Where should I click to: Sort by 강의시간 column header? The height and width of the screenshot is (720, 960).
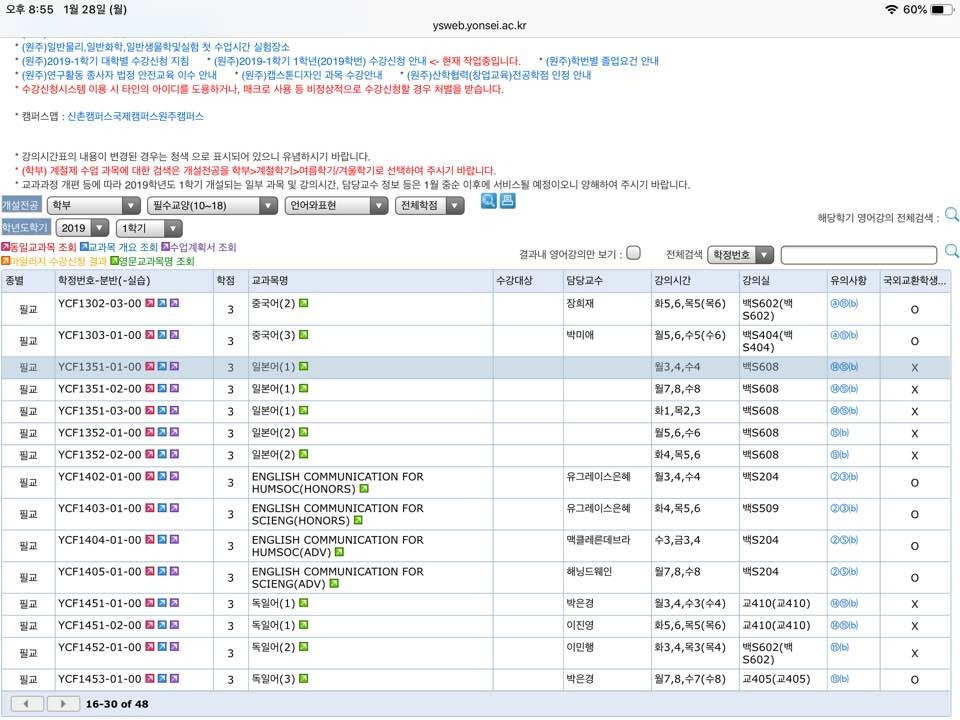click(672, 280)
